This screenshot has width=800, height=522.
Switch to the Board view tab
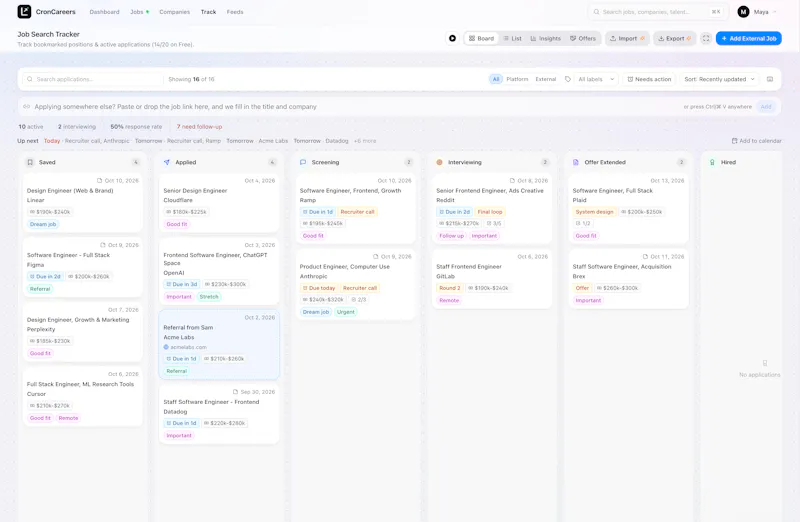[481, 38]
